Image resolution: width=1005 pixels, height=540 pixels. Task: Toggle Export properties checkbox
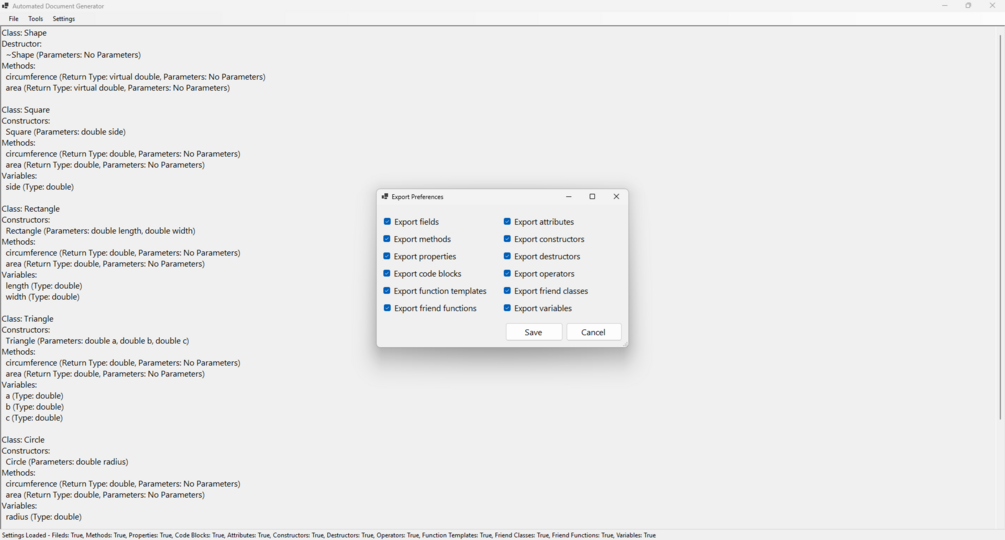(x=387, y=256)
